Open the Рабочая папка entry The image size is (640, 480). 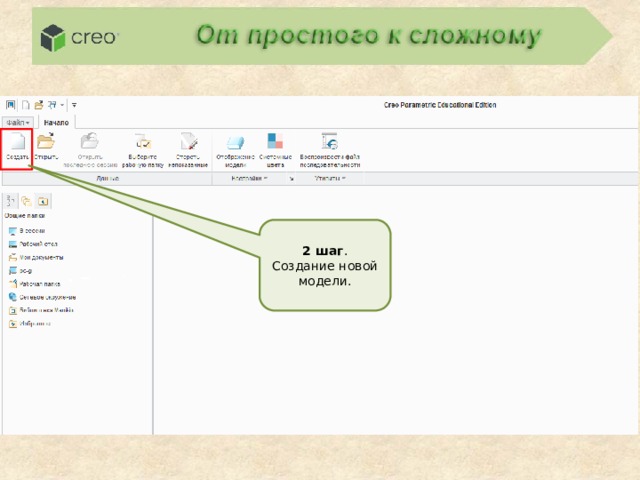34,284
